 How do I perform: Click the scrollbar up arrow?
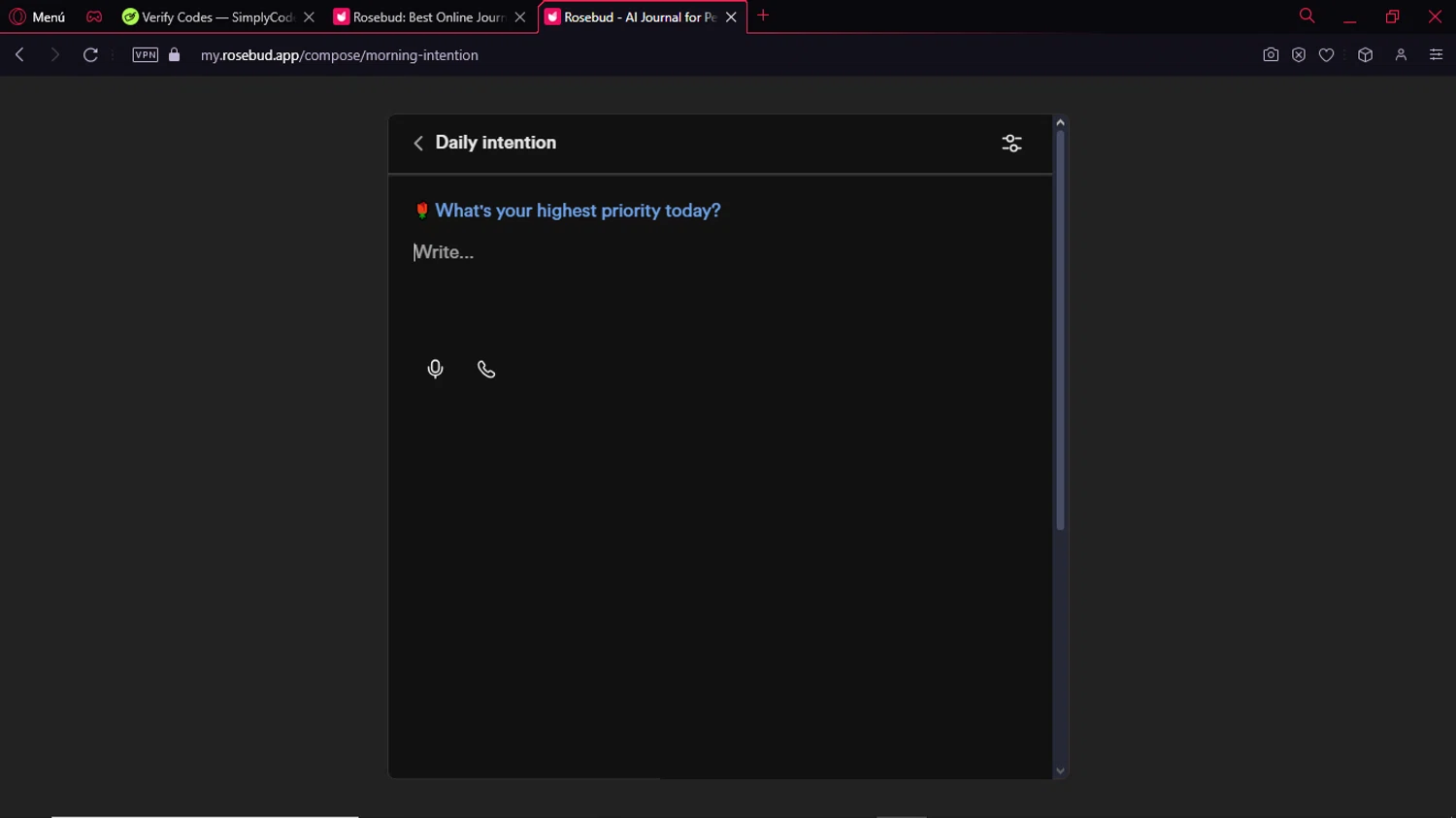[1060, 122]
